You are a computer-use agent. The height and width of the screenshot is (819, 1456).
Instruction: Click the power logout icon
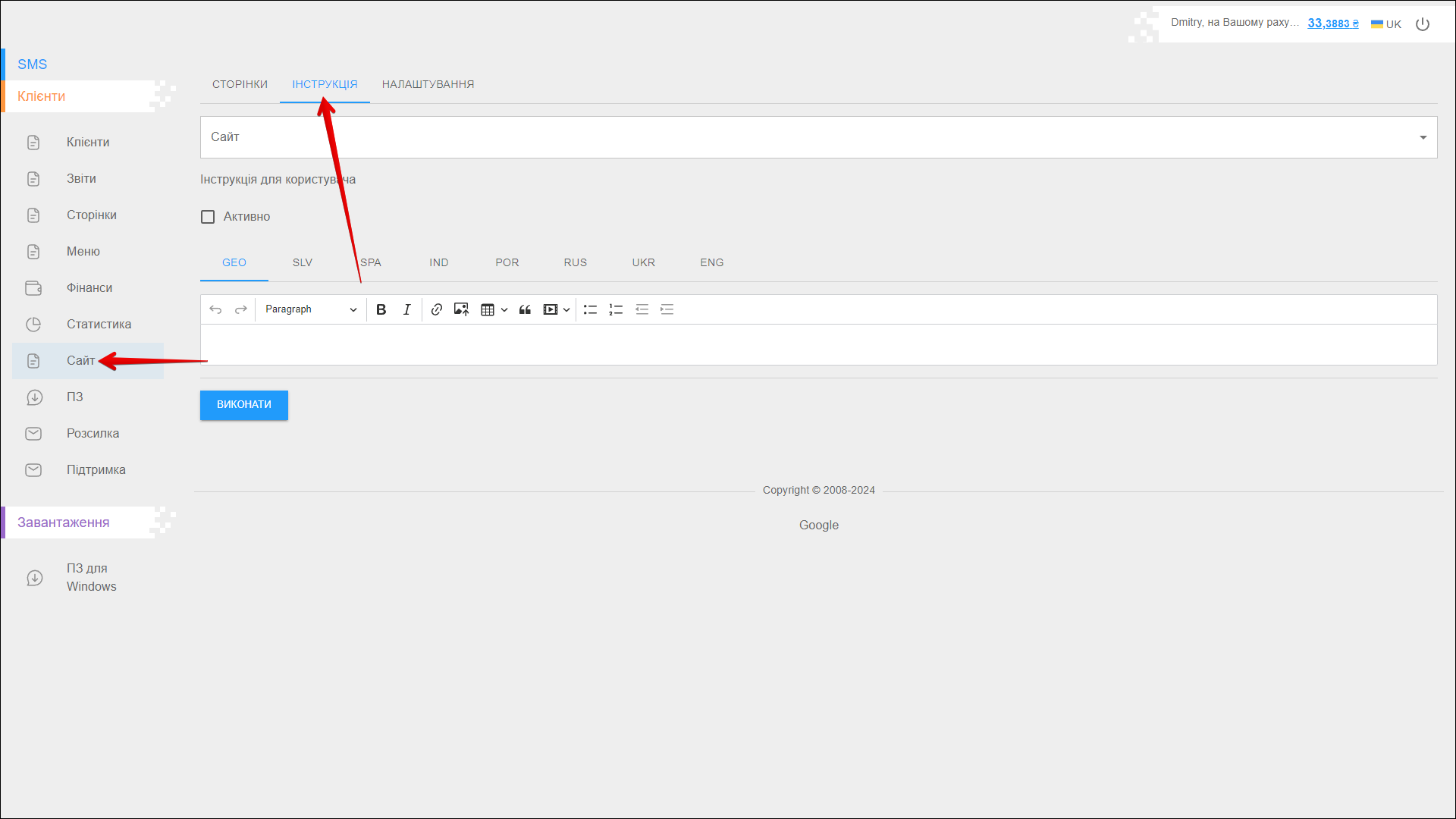[x=1423, y=24]
